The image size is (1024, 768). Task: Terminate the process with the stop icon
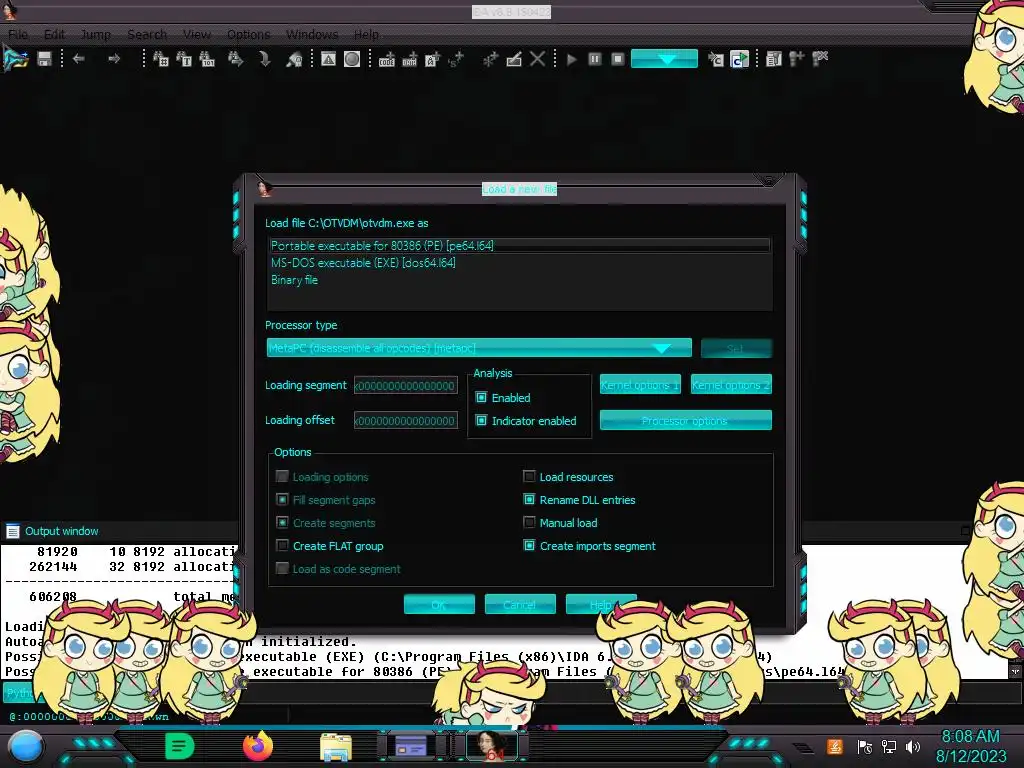tap(618, 59)
